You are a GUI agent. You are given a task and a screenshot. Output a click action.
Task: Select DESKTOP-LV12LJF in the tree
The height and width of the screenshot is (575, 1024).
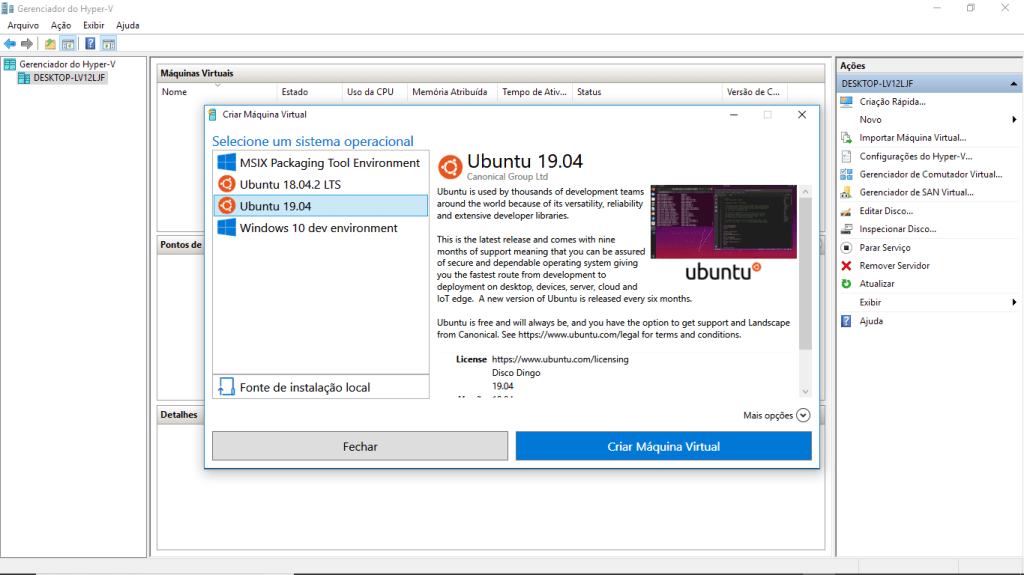point(69,77)
